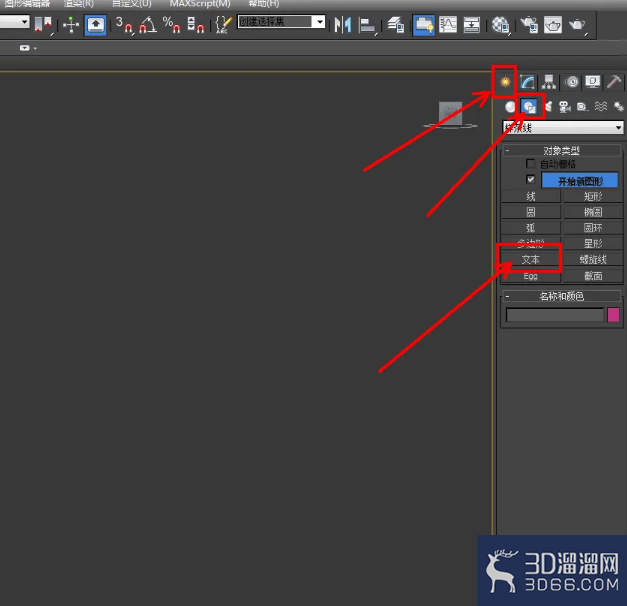Select the Lights category icon
This screenshot has width=627, height=606.
(548, 107)
